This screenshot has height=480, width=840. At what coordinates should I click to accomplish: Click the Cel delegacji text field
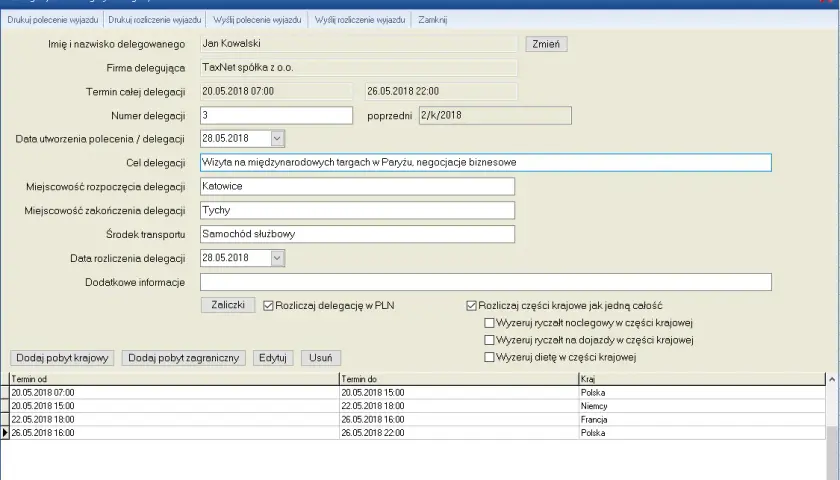(x=486, y=162)
